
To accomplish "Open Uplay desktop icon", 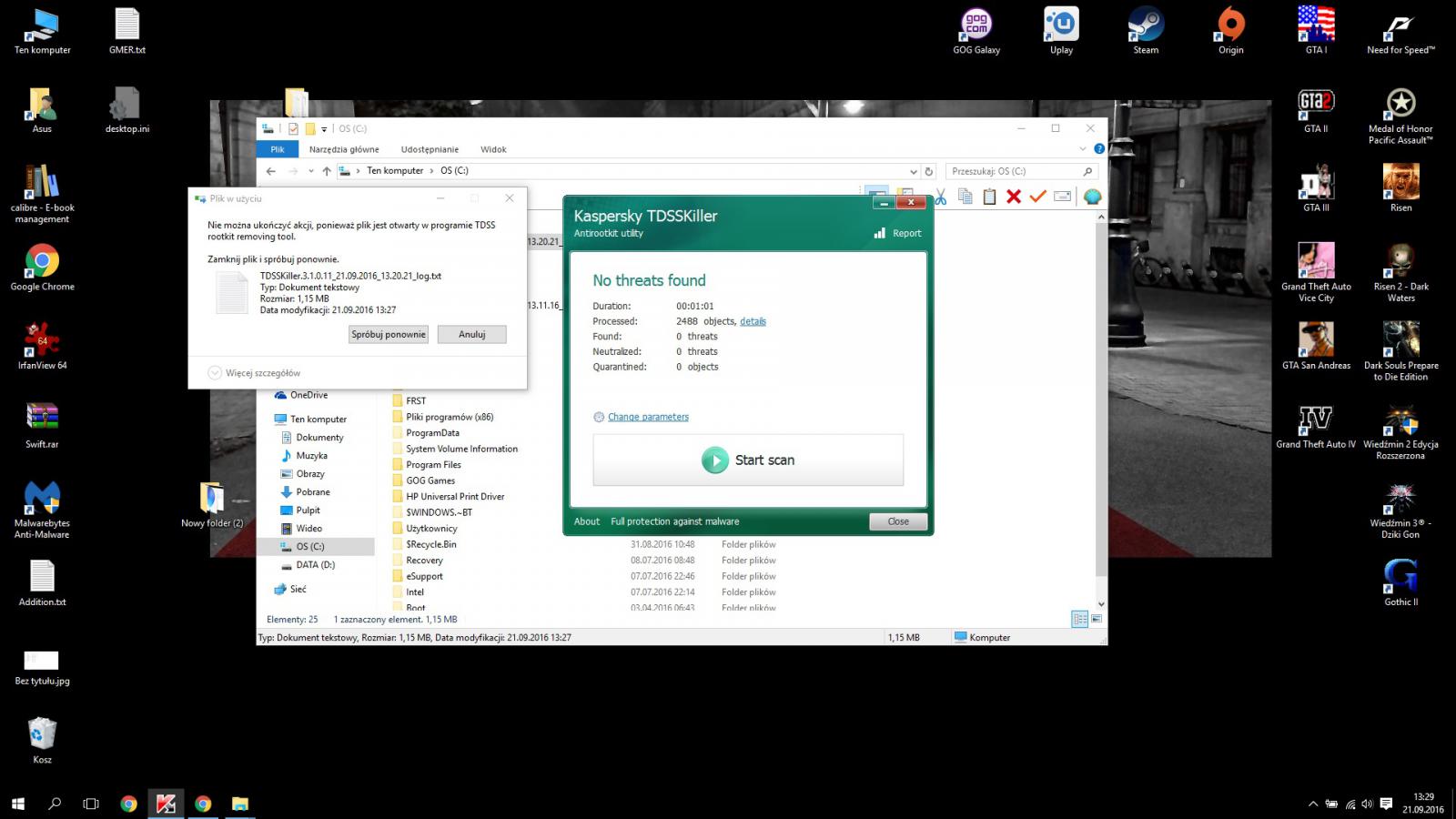I will (x=1061, y=32).
